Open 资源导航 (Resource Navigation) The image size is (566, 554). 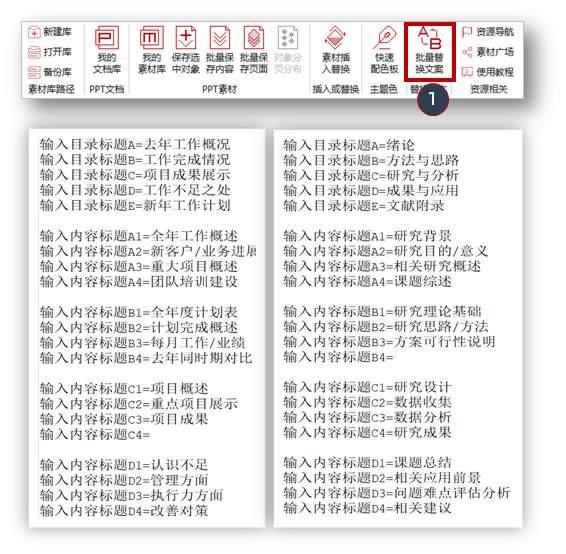click(488, 32)
